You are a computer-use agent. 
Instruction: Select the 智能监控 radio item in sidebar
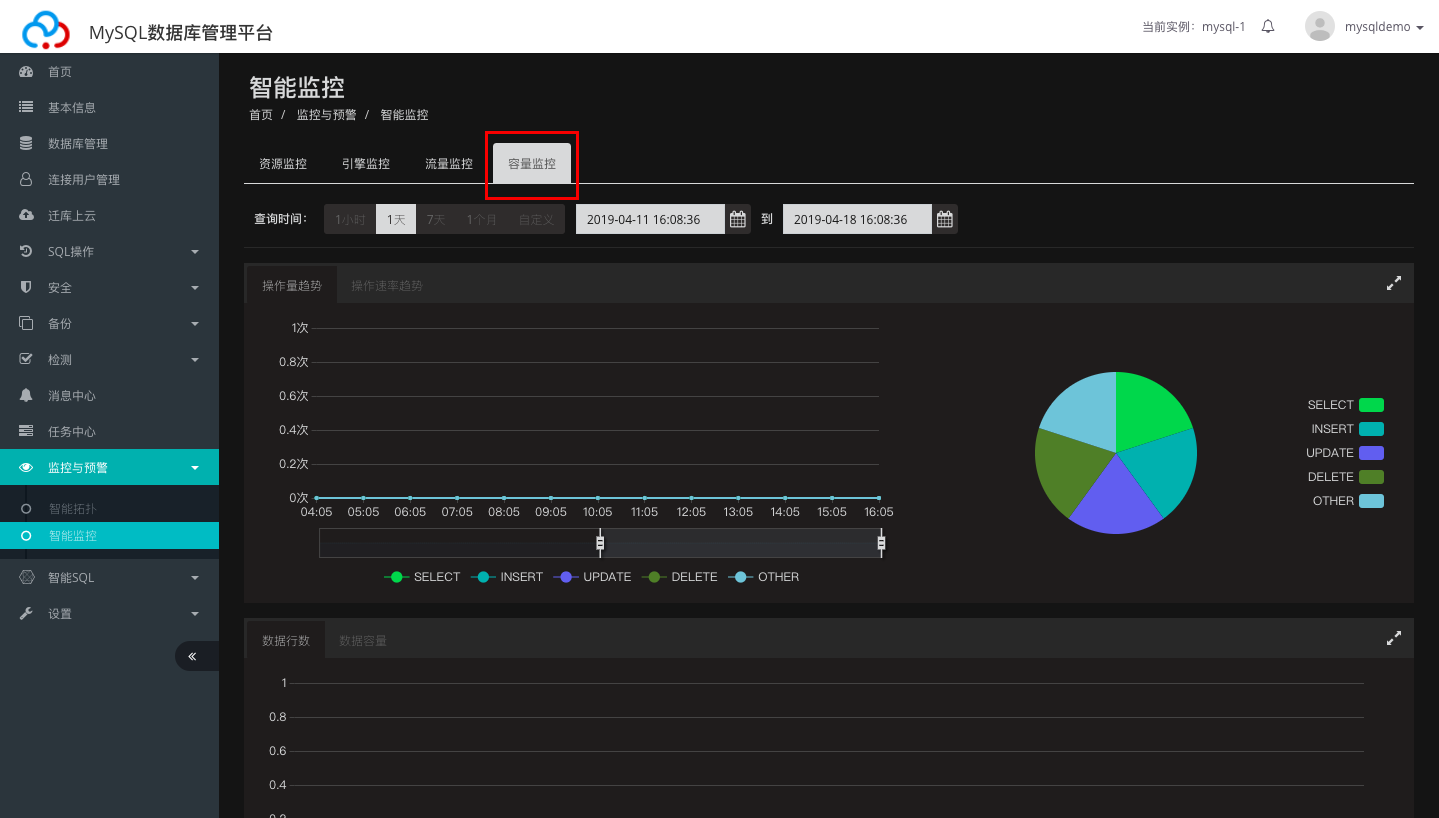point(27,536)
